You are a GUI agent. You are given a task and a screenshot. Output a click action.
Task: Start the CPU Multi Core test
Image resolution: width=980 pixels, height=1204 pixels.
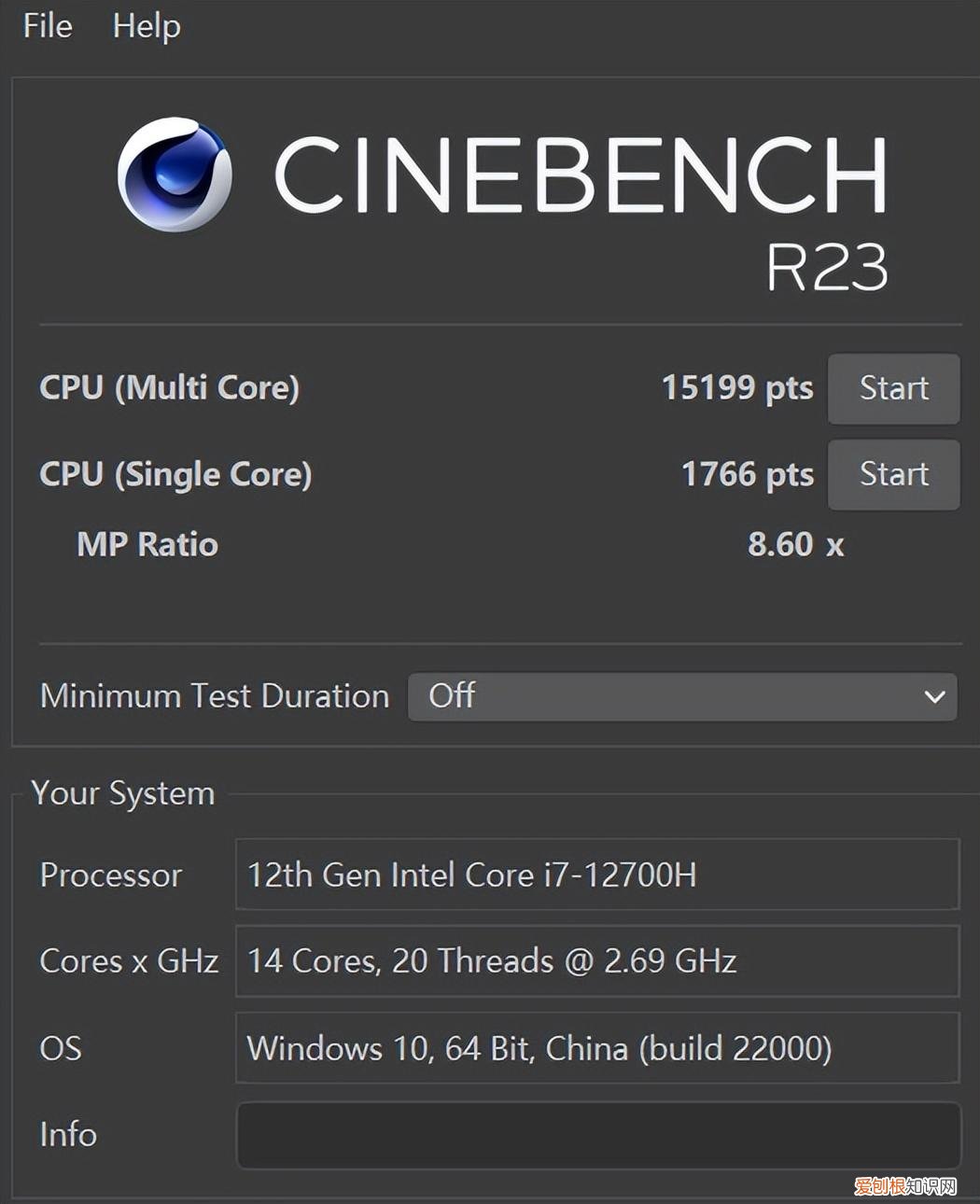coord(893,388)
